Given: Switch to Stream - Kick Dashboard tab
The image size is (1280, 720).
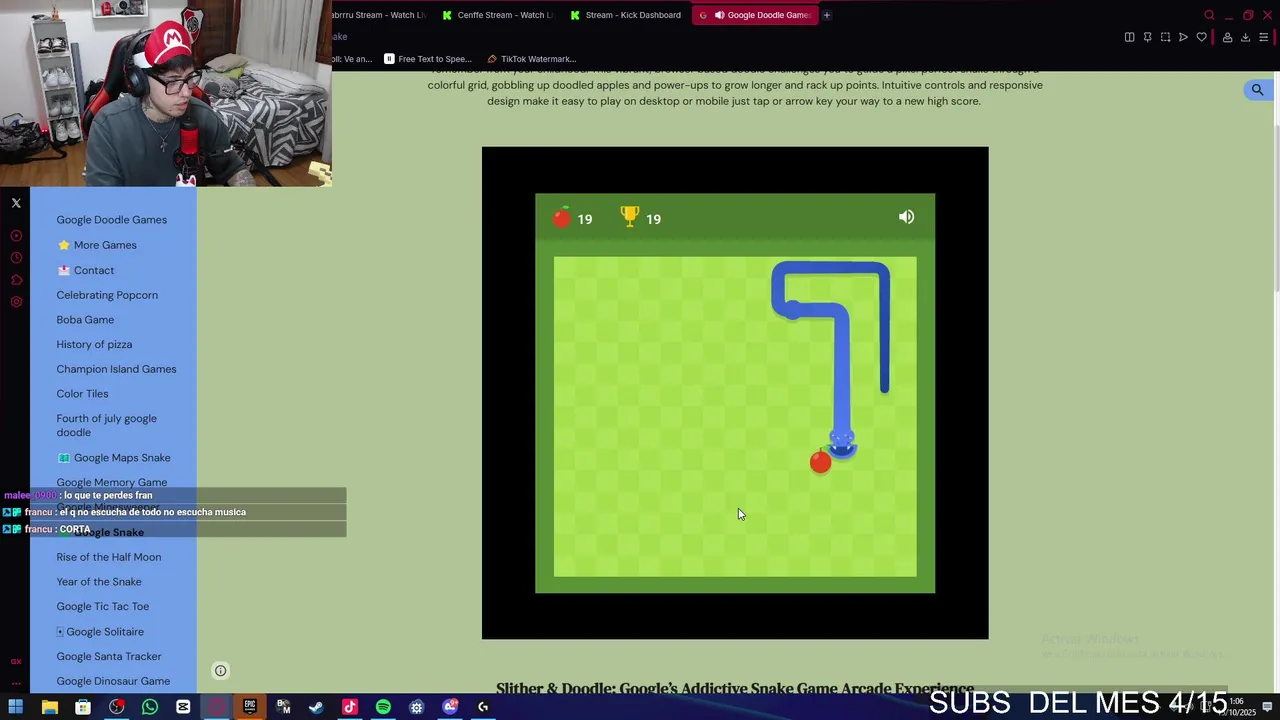Looking at the screenshot, I should click(625, 15).
